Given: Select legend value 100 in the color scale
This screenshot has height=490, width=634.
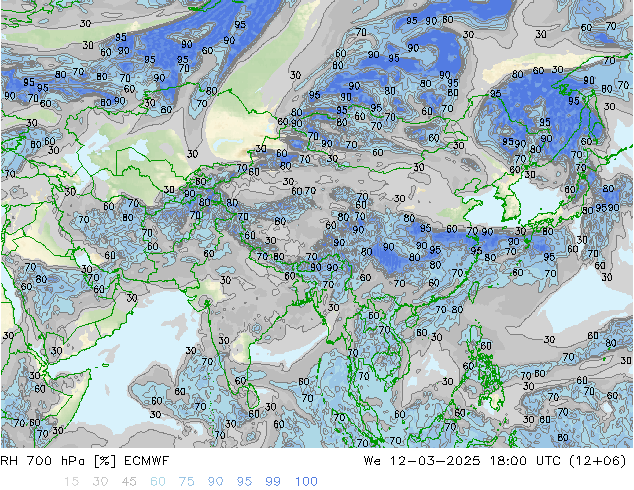Looking at the screenshot, I should pyautogui.click(x=306, y=482).
